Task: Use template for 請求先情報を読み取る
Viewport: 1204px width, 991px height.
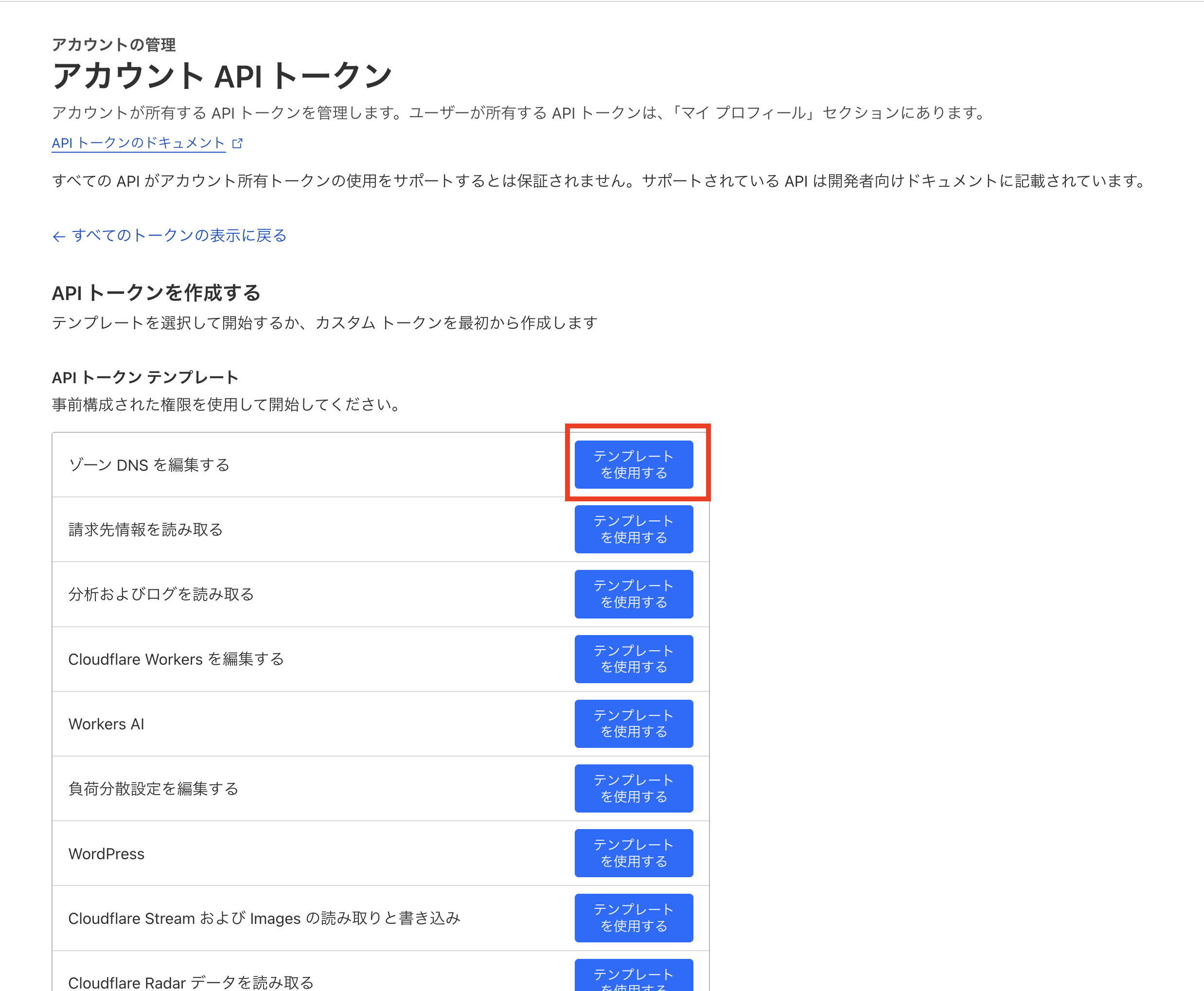Action: (x=633, y=529)
